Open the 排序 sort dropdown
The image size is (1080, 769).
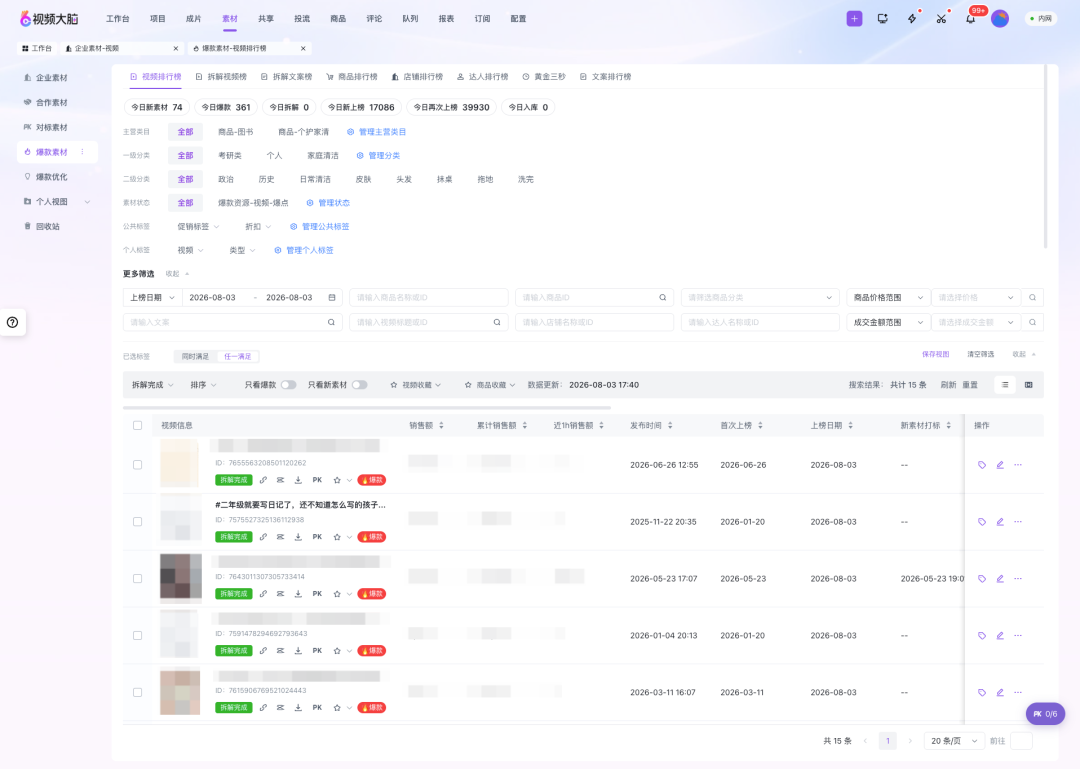(203, 384)
